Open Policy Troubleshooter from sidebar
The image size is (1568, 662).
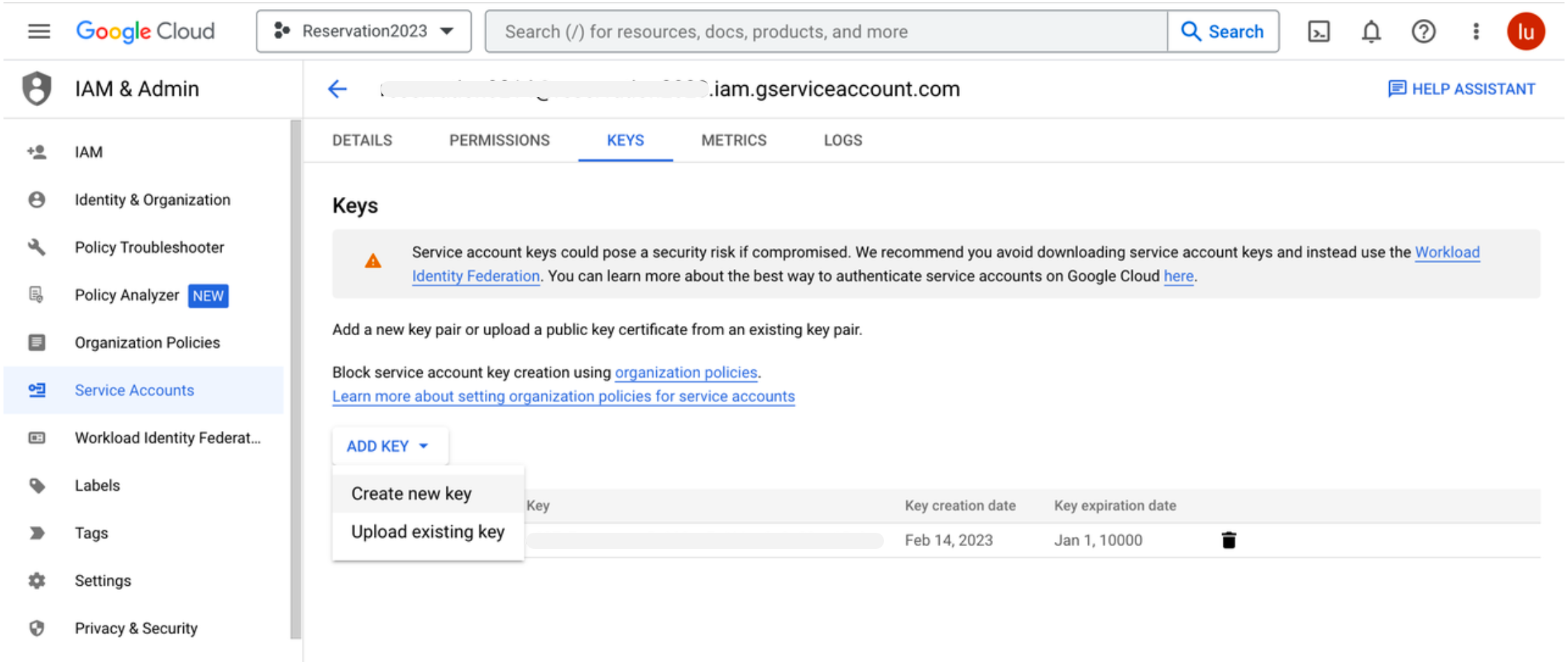pyautogui.click(x=149, y=247)
